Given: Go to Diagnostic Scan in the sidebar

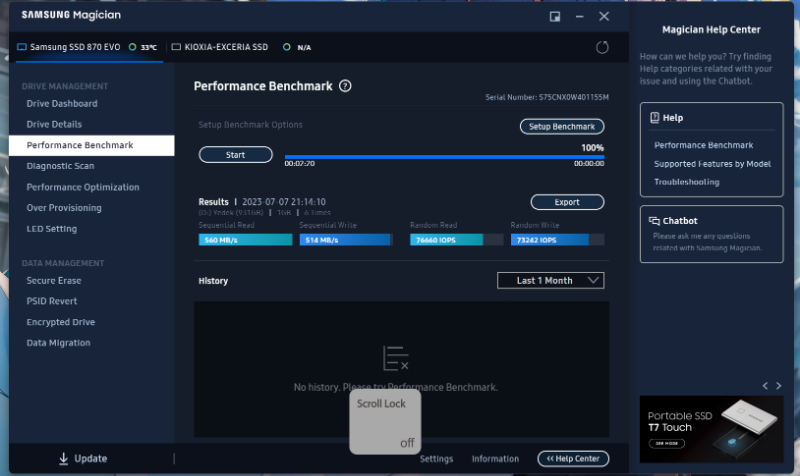Looking at the screenshot, I should [x=60, y=166].
